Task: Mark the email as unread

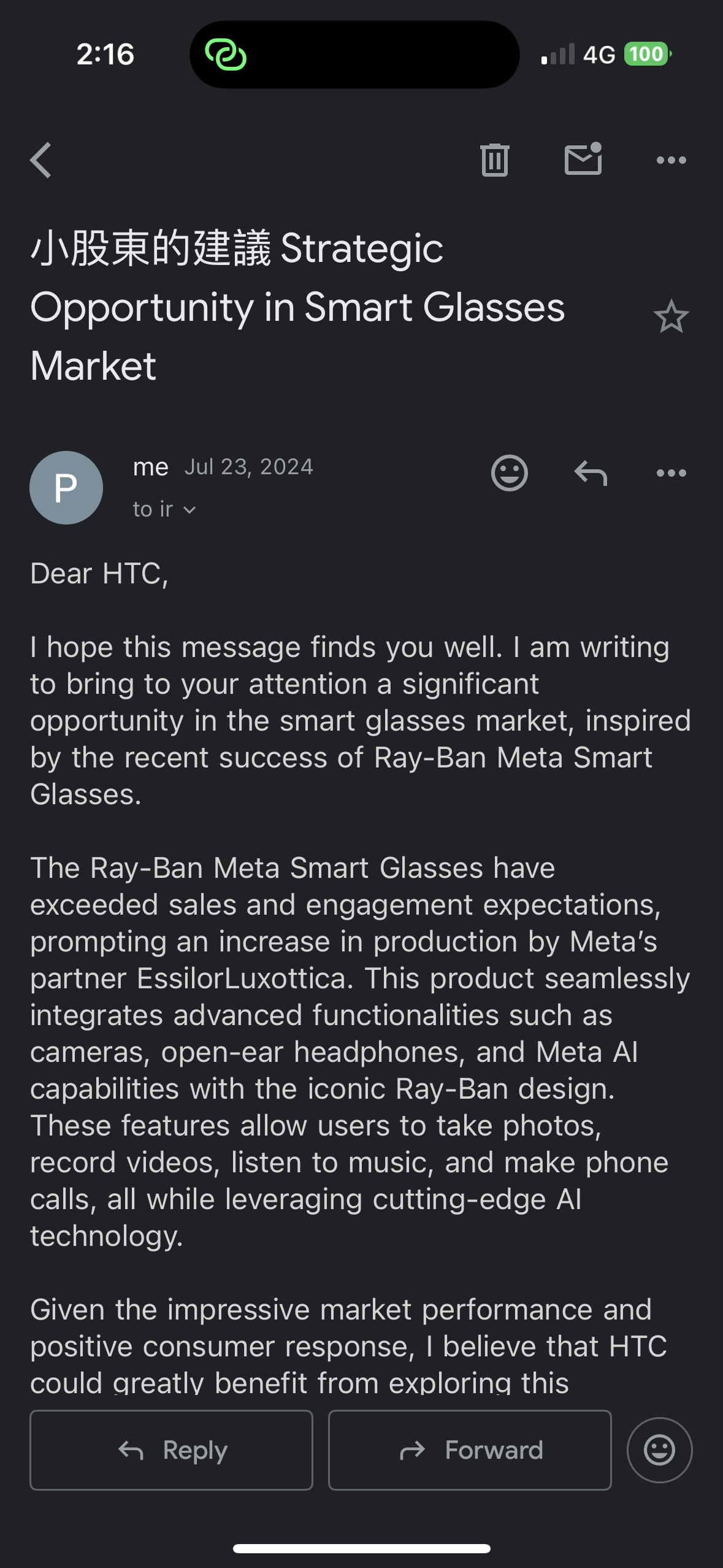Action: pyautogui.click(x=583, y=160)
